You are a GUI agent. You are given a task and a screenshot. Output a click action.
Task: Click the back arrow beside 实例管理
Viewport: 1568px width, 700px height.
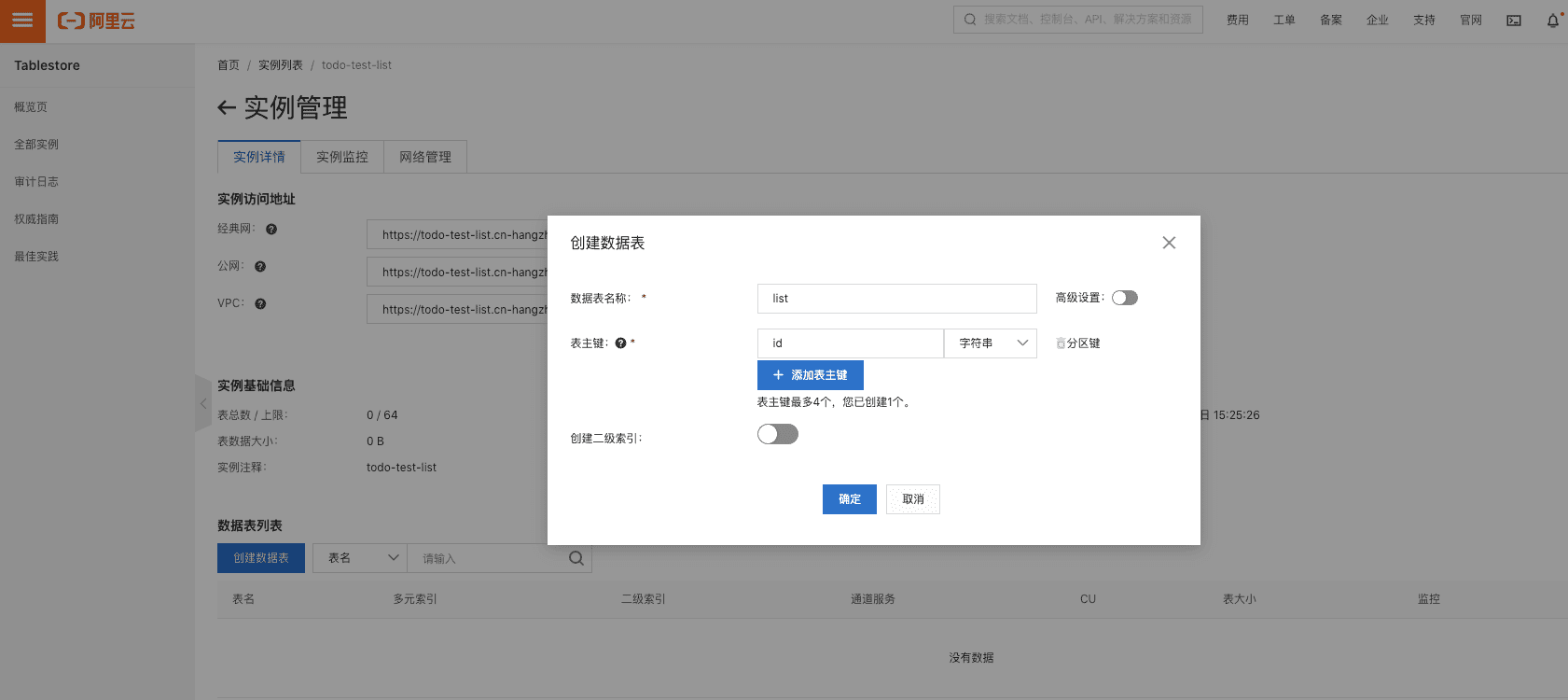coord(227,108)
